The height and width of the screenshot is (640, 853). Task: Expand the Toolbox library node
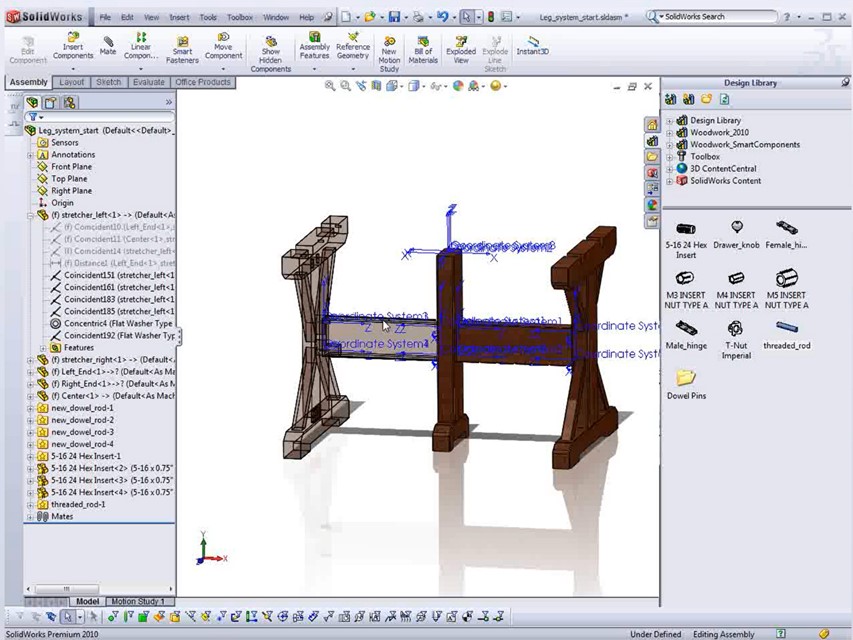pos(670,157)
